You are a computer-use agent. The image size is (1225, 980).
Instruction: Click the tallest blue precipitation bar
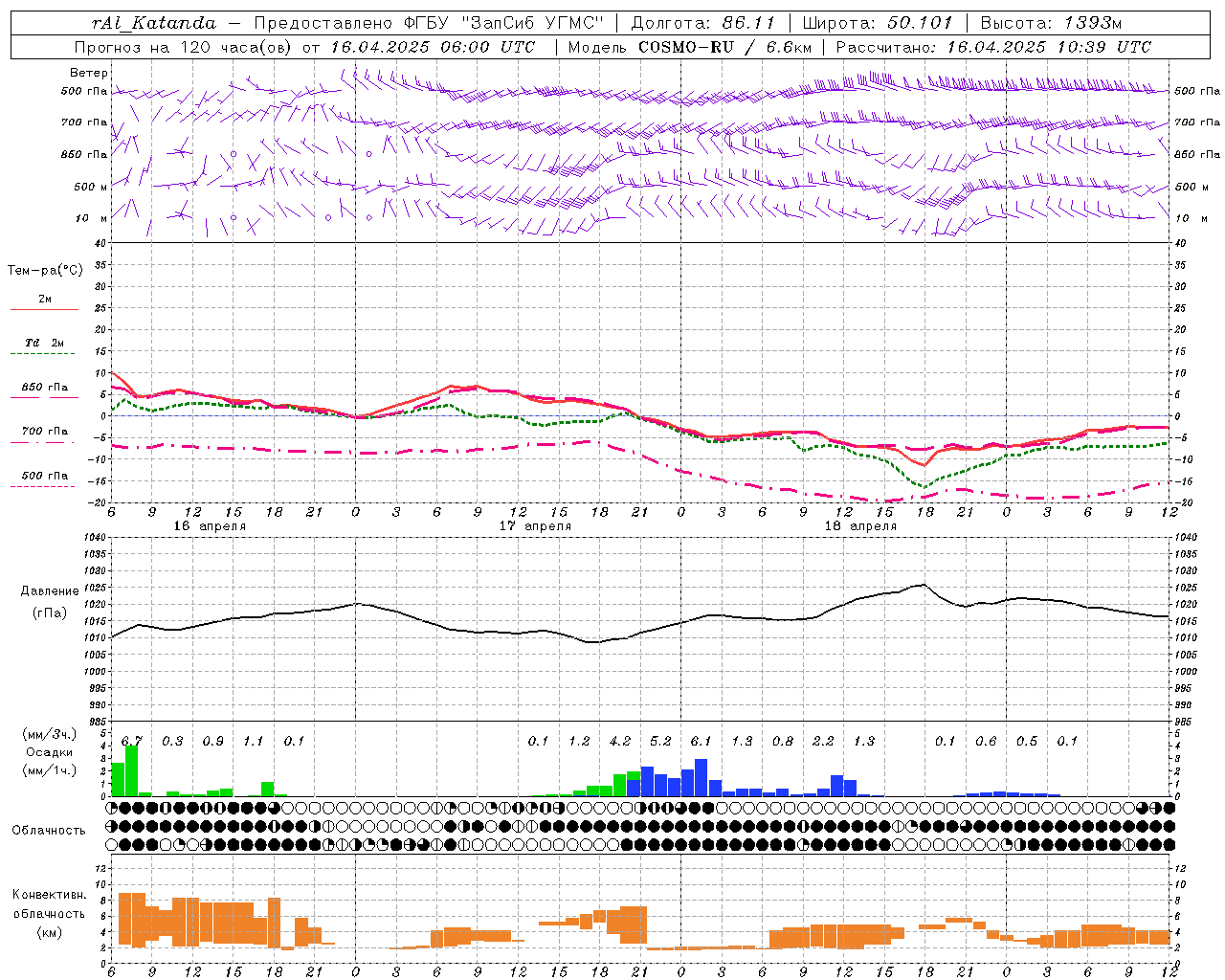pyautogui.click(x=701, y=778)
